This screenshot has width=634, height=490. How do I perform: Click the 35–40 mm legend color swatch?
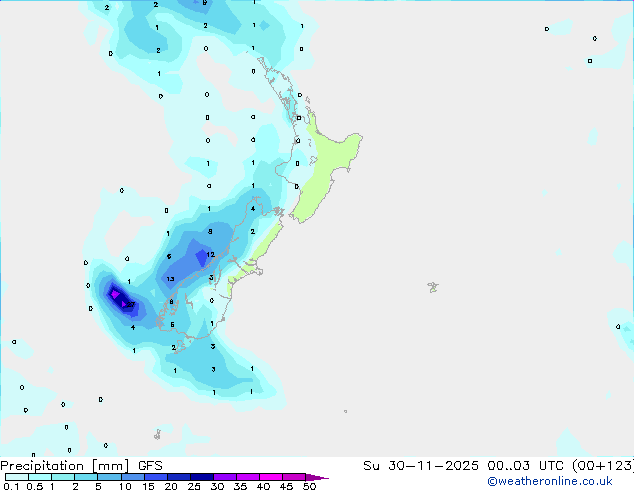pos(248,477)
